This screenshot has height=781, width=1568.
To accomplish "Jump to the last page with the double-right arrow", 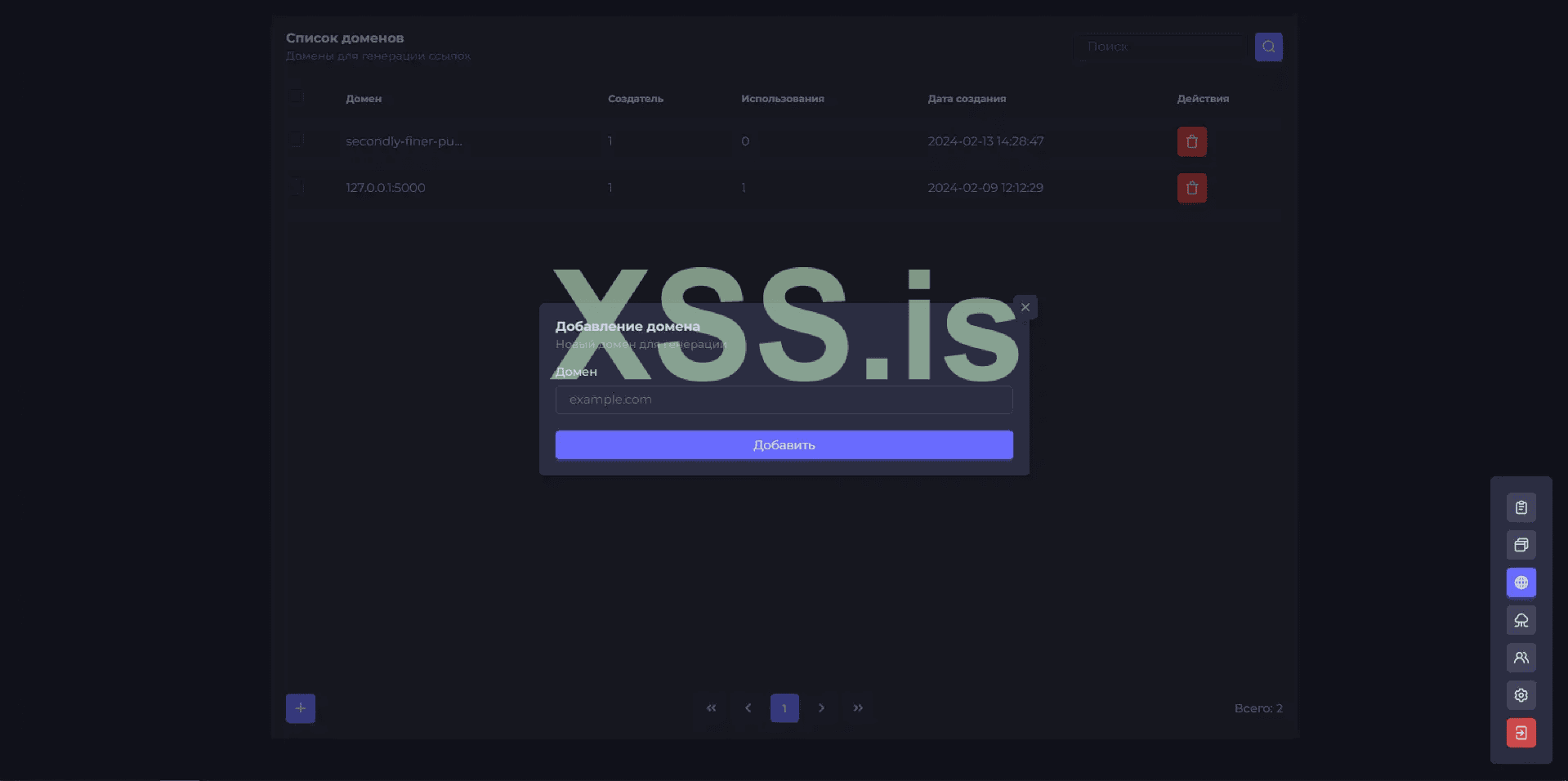I will tap(858, 708).
